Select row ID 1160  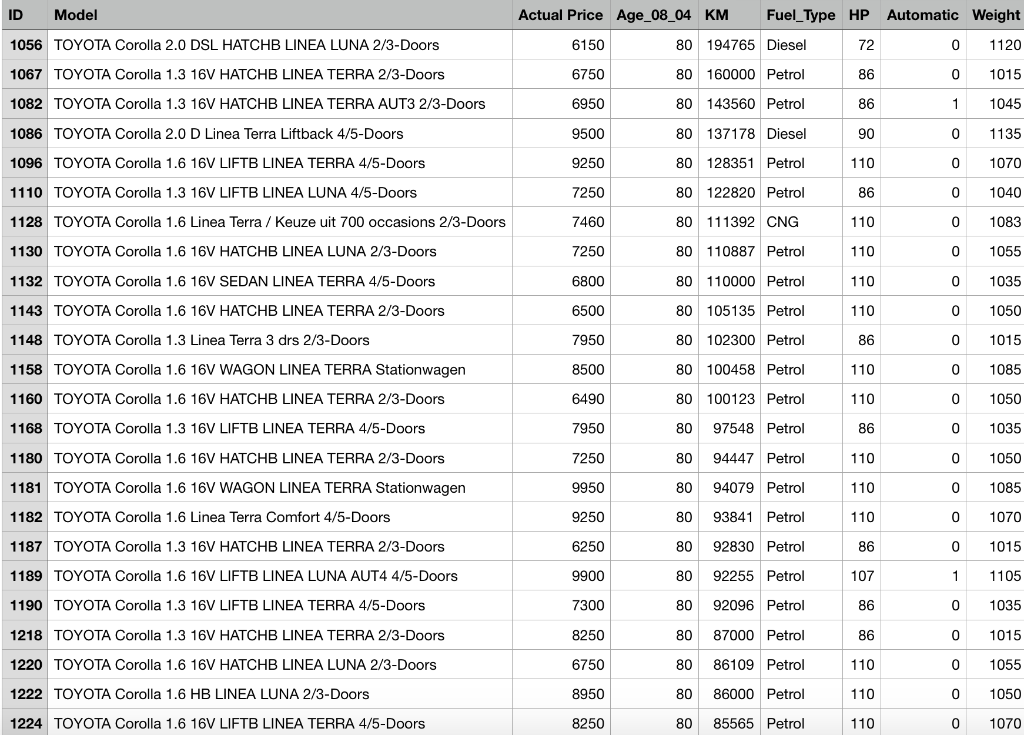point(24,399)
